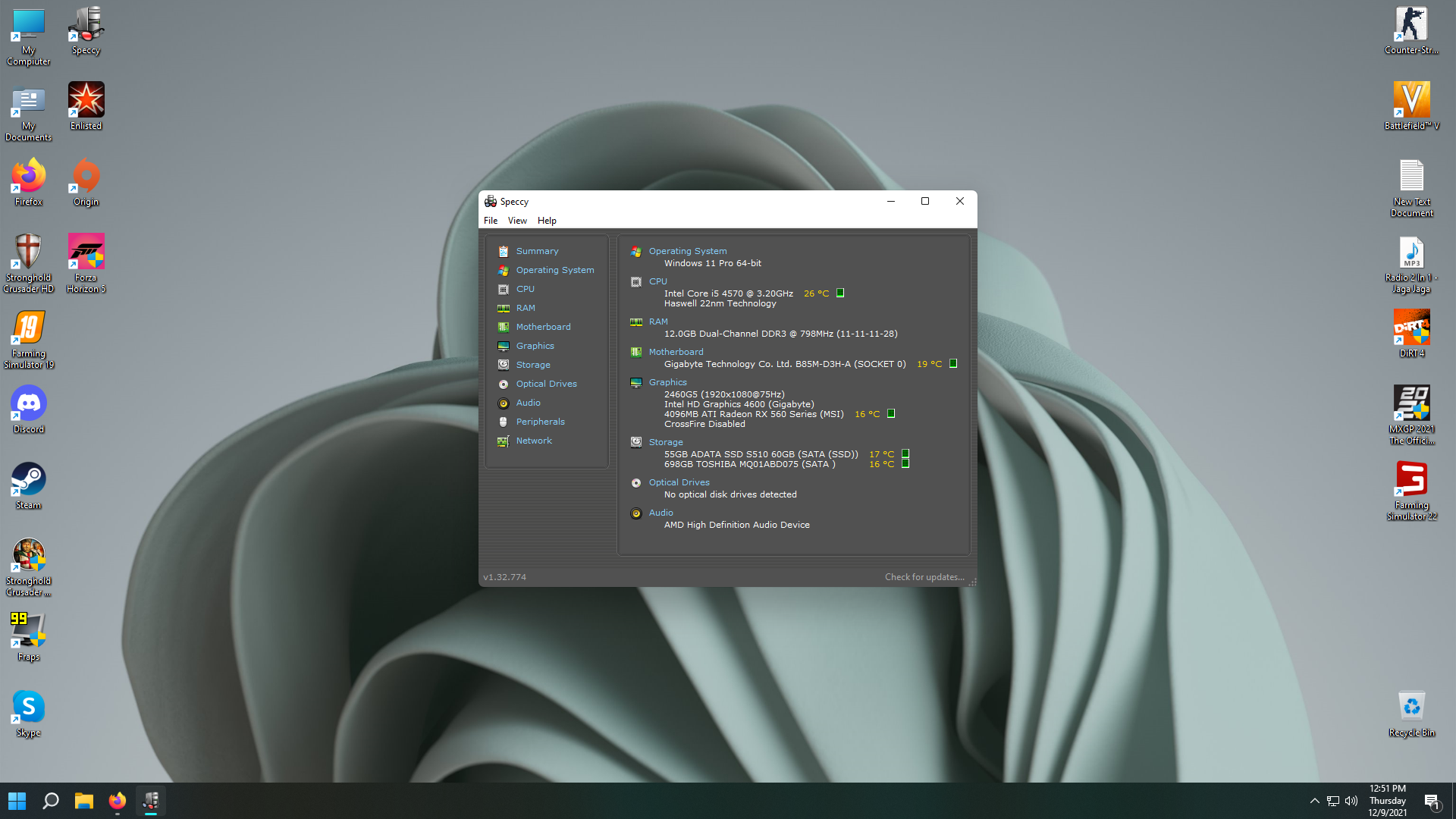Image resolution: width=1456 pixels, height=819 pixels.
Task: Open the Motherboard section from sidebar
Action: pyautogui.click(x=543, y=327)
